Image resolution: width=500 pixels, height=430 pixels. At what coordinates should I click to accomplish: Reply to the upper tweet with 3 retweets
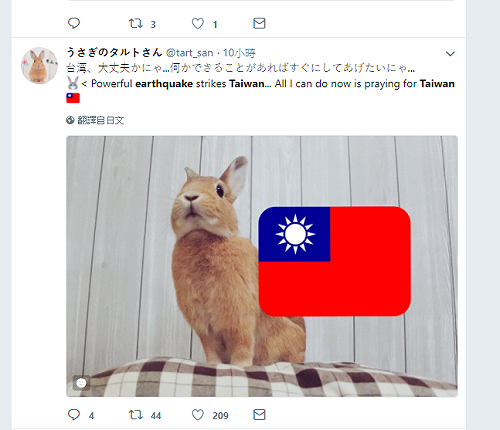click(x=74, y=23)
